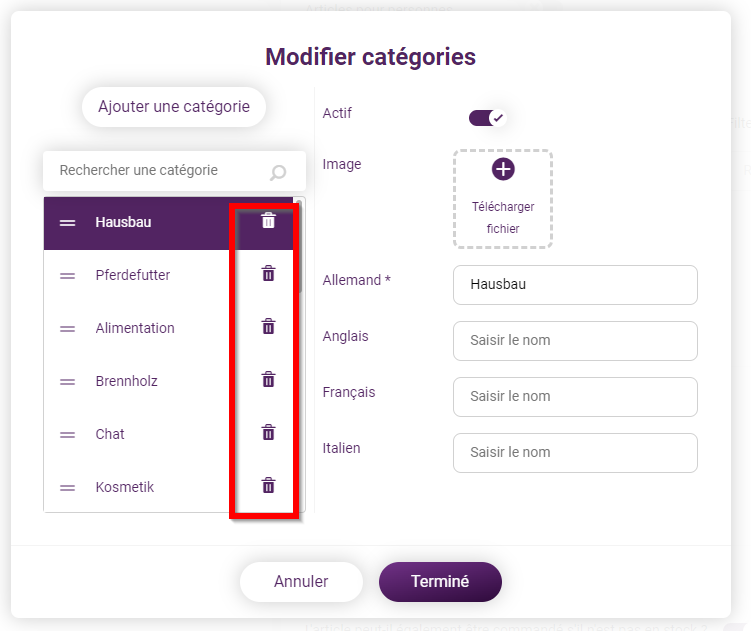Click the search magnifier icon

(x=278, y=172)
